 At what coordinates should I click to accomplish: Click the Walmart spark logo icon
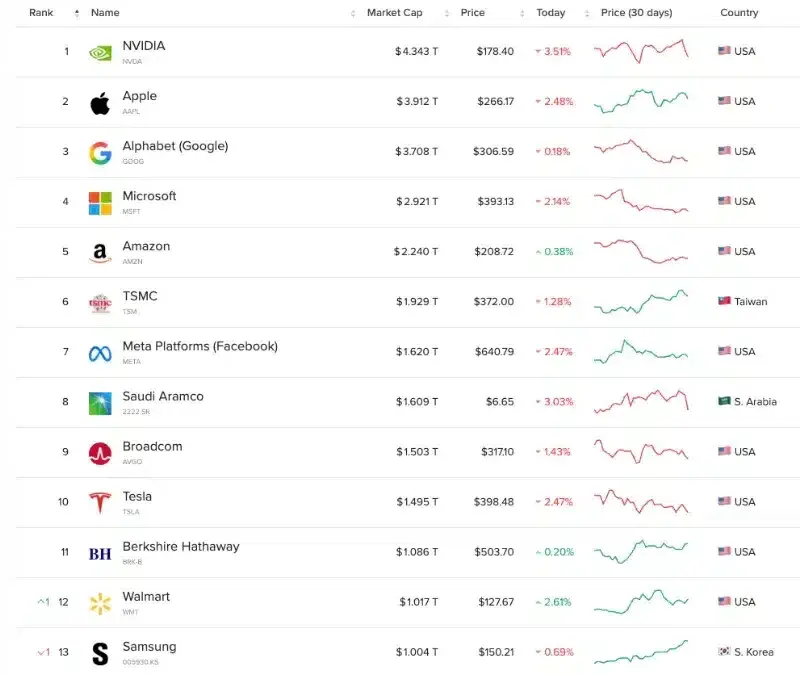[100, 603]
